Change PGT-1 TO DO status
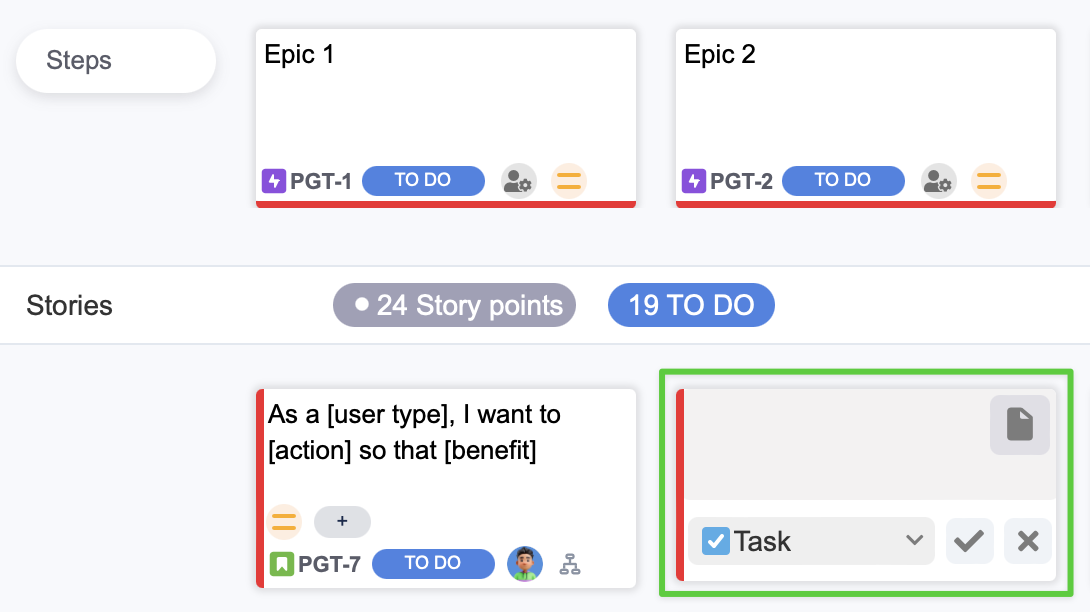 (x=423, y=181)
